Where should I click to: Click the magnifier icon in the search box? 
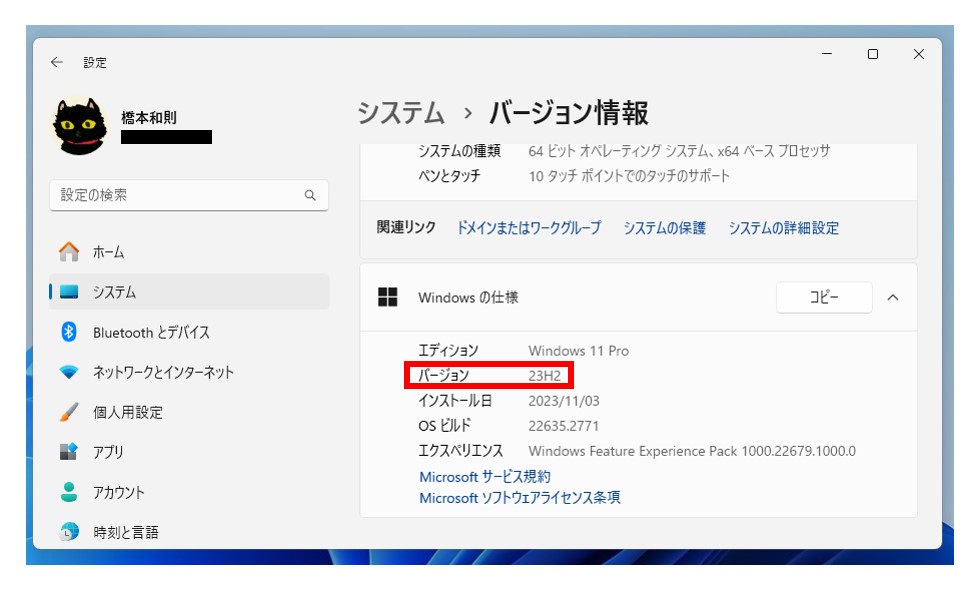pos(310,195)
